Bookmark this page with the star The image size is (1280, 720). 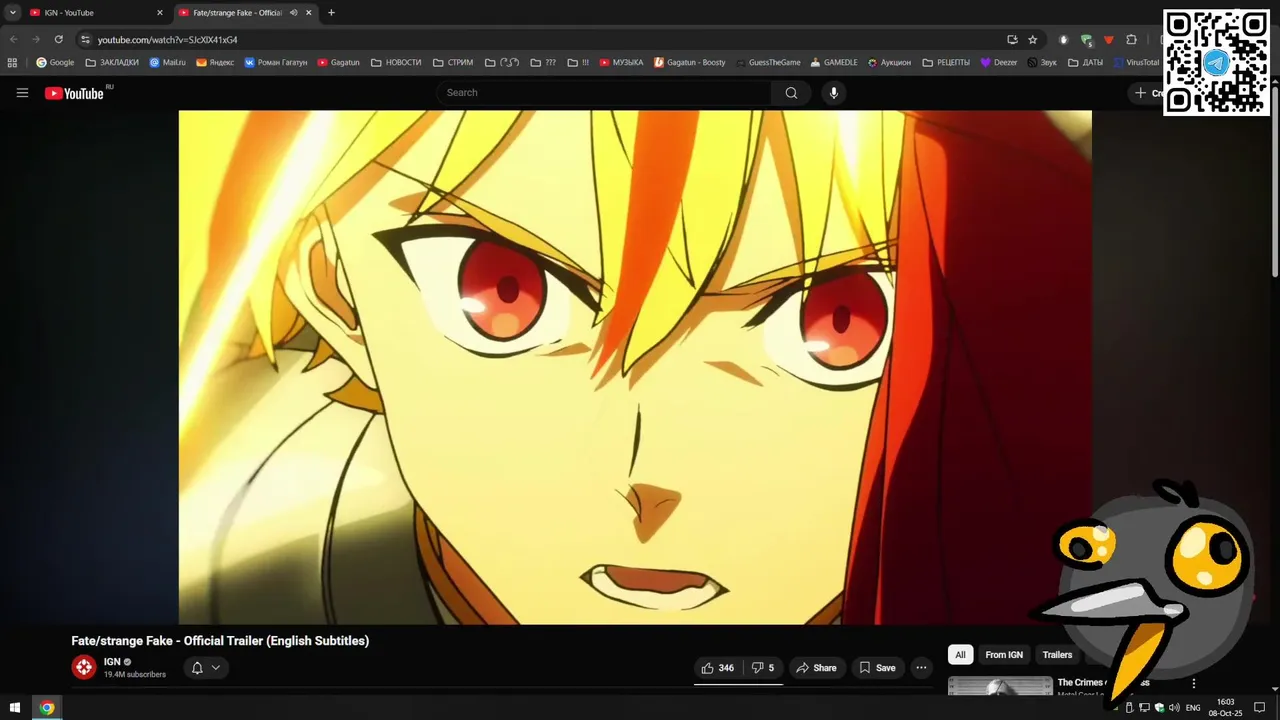[x=1033, y=40]
